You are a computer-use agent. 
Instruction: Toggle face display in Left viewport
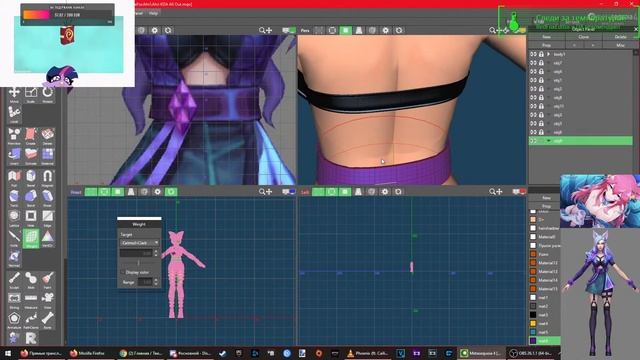[345, 191]
